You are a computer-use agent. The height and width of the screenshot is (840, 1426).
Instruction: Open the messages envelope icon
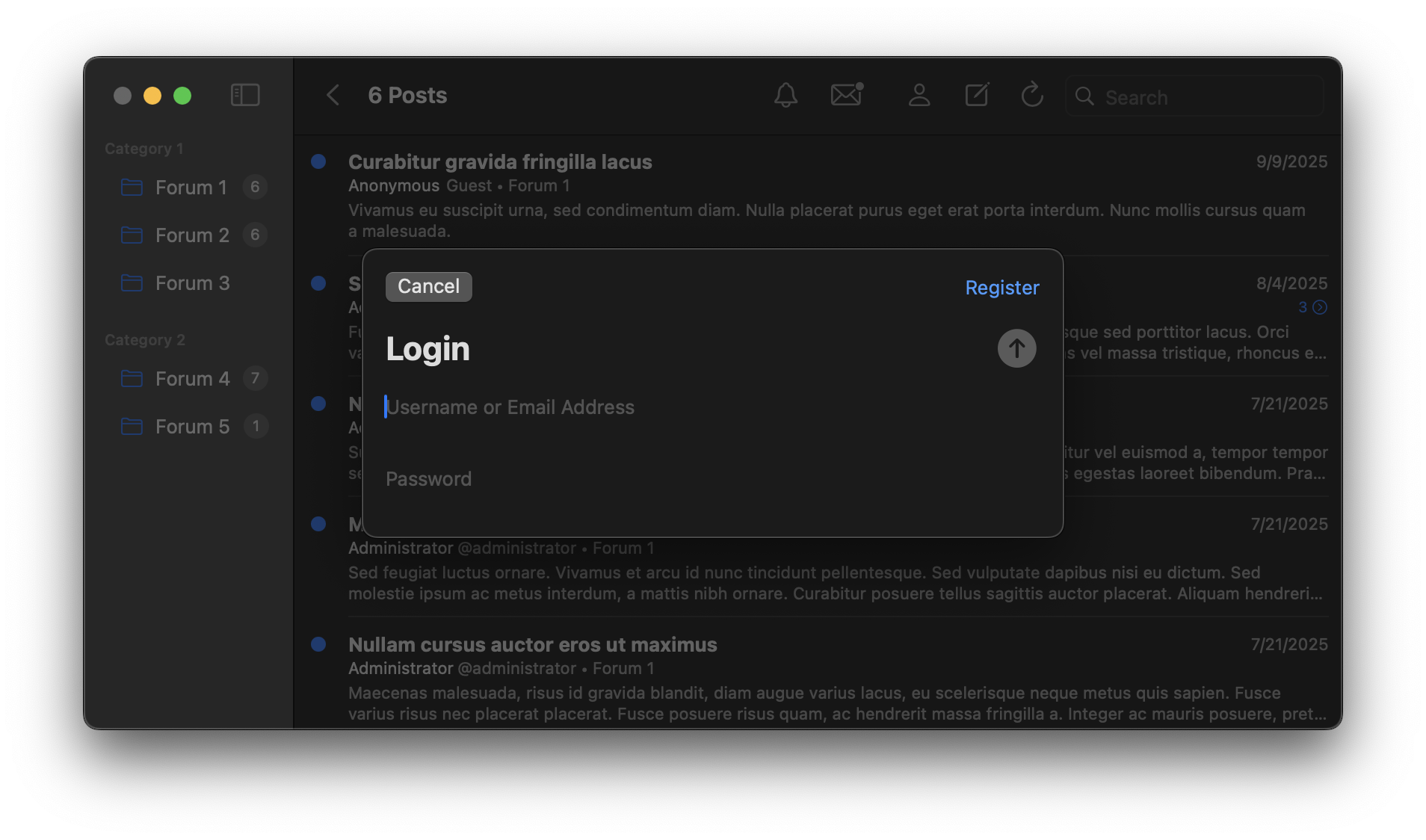847,95
